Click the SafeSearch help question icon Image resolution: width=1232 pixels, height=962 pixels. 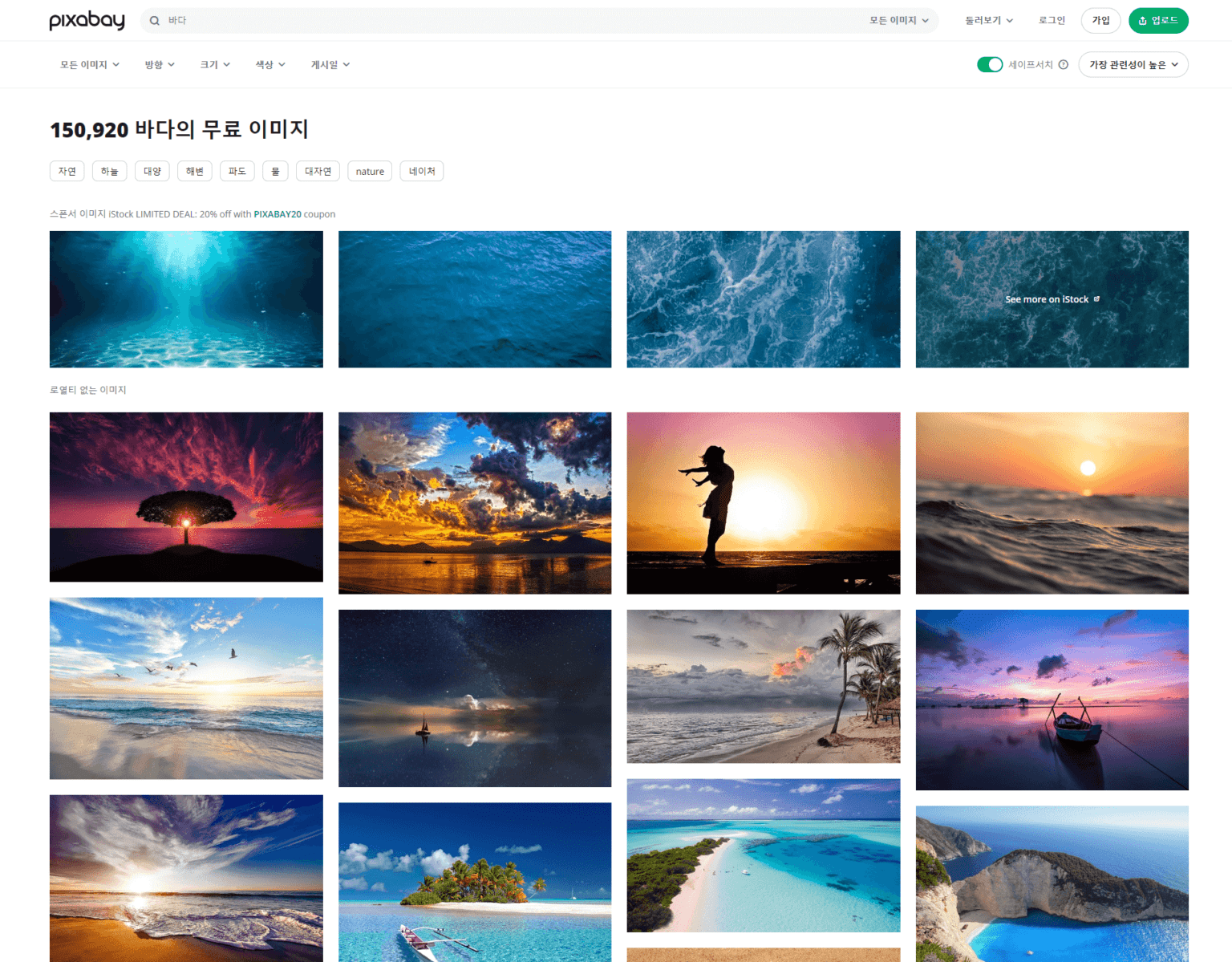click(1064, 65)
